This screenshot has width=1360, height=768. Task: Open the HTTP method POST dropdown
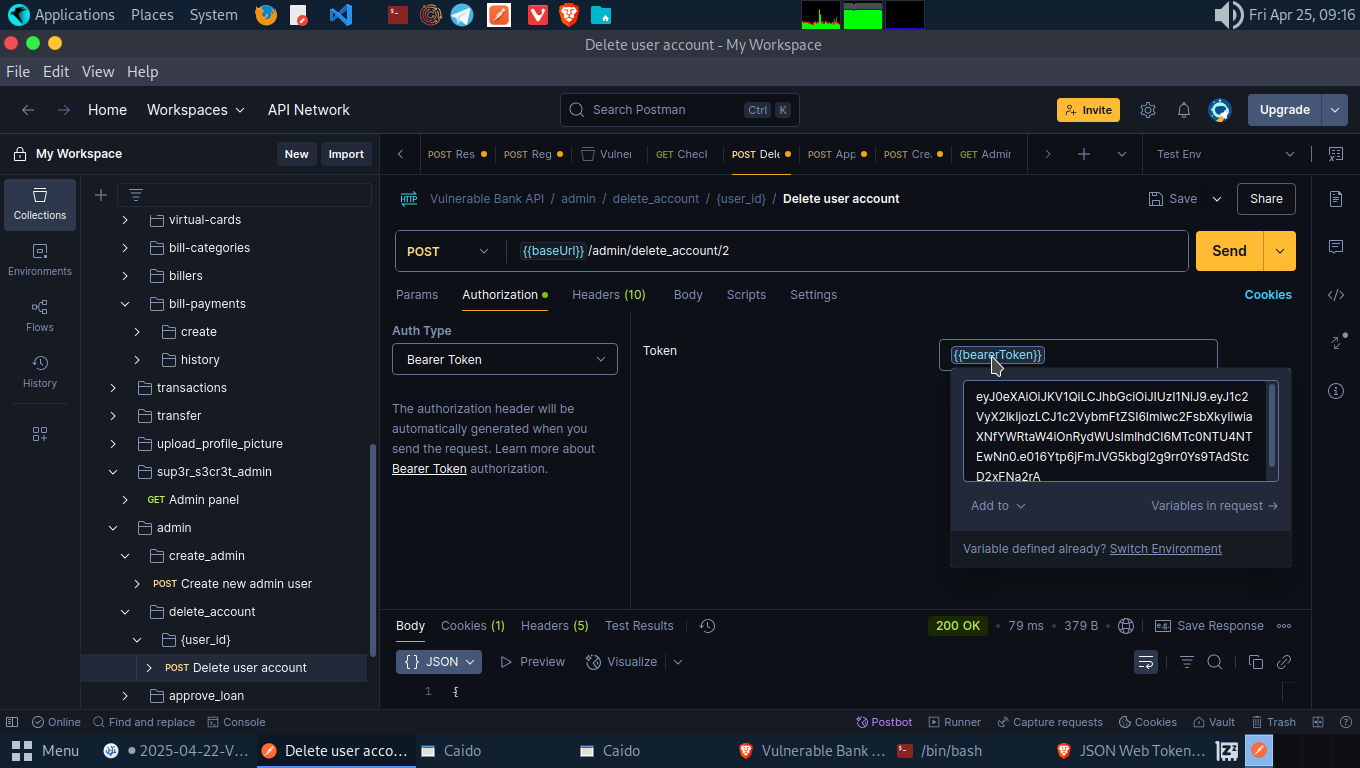(449, 251)
